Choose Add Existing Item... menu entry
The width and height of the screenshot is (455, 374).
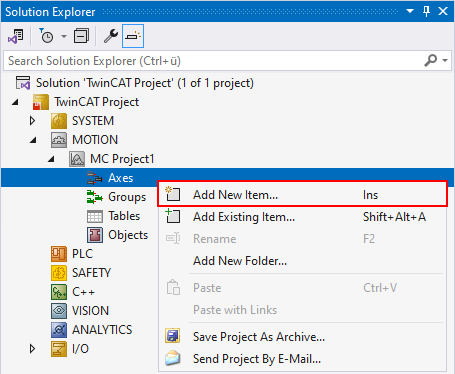click(303, 217)
